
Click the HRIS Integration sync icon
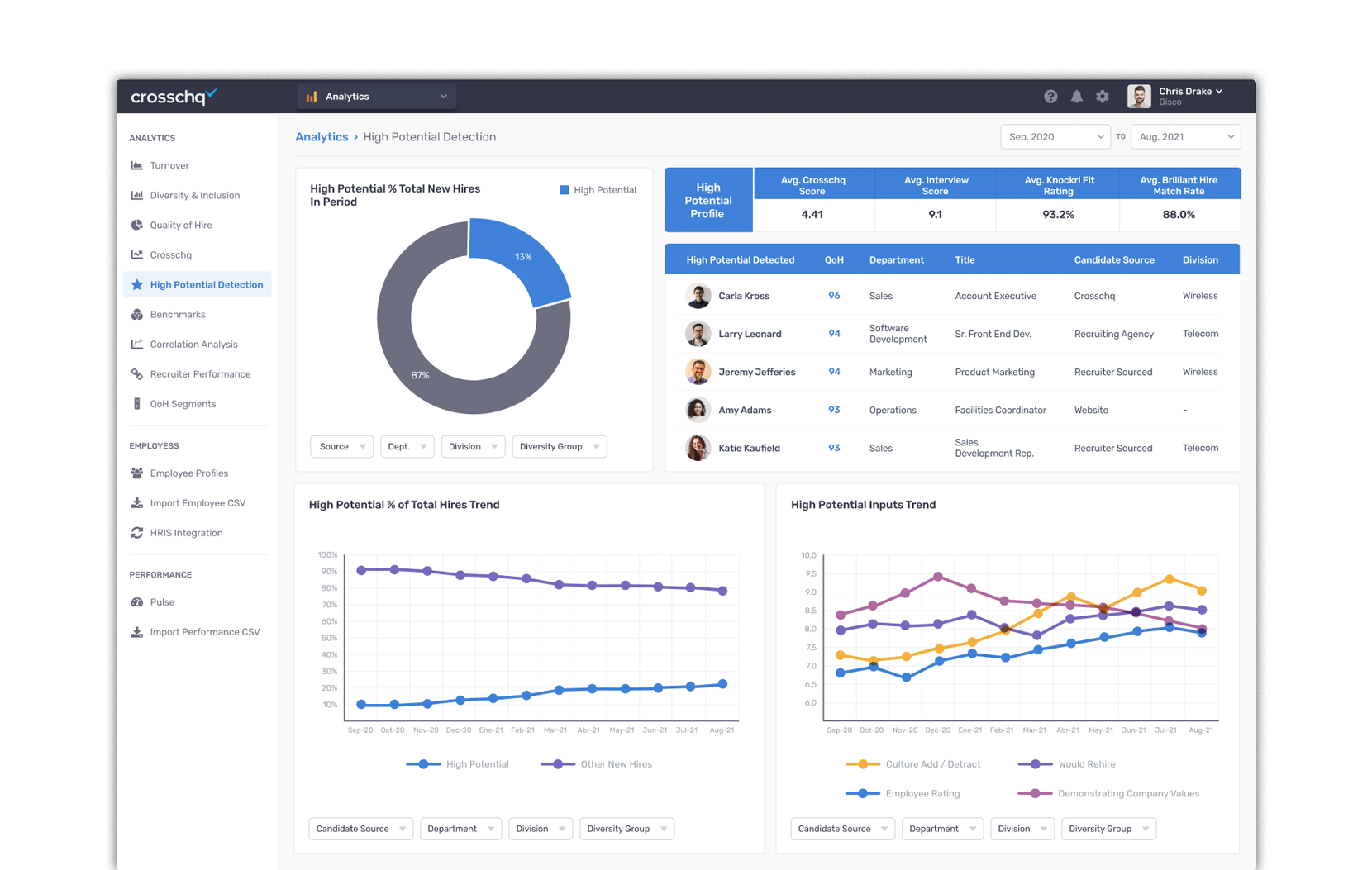137,533
